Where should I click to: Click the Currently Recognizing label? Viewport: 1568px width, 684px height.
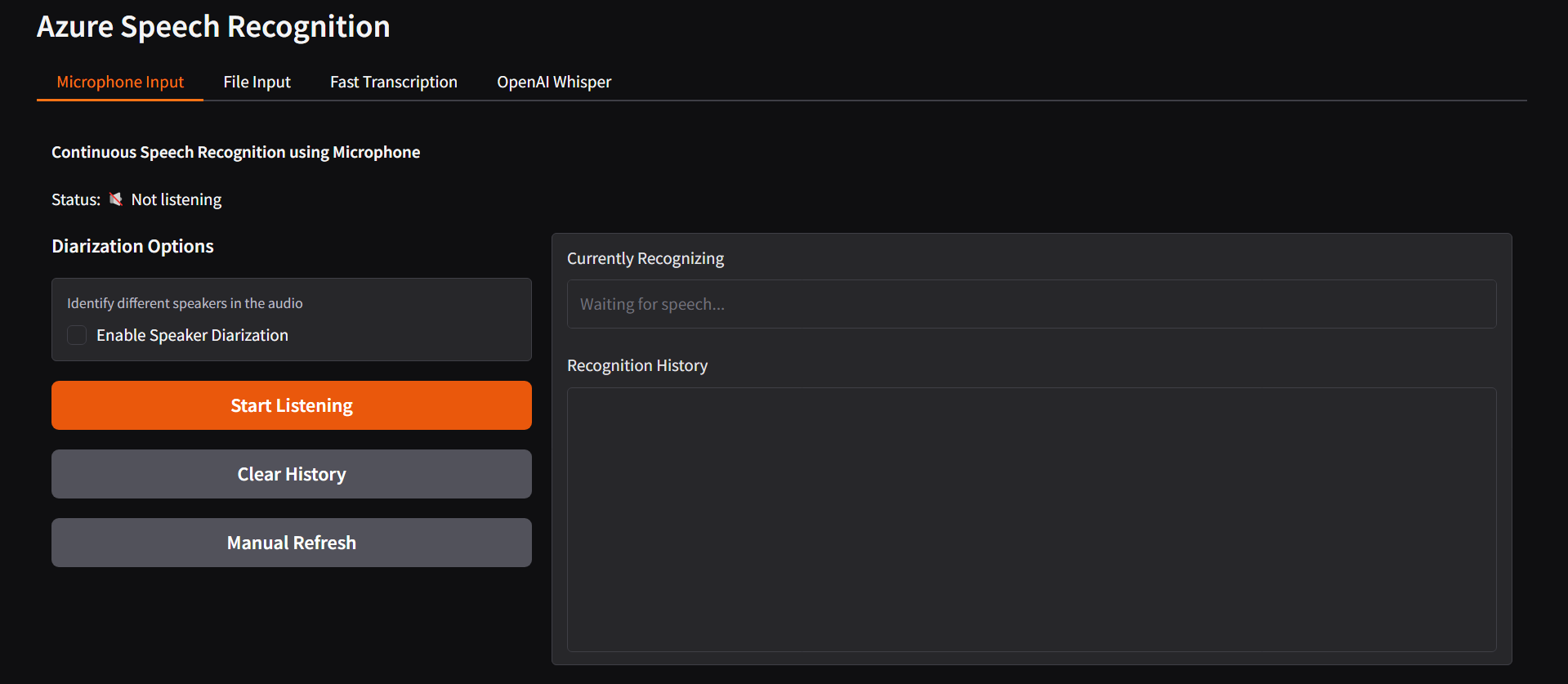[645, 258]
